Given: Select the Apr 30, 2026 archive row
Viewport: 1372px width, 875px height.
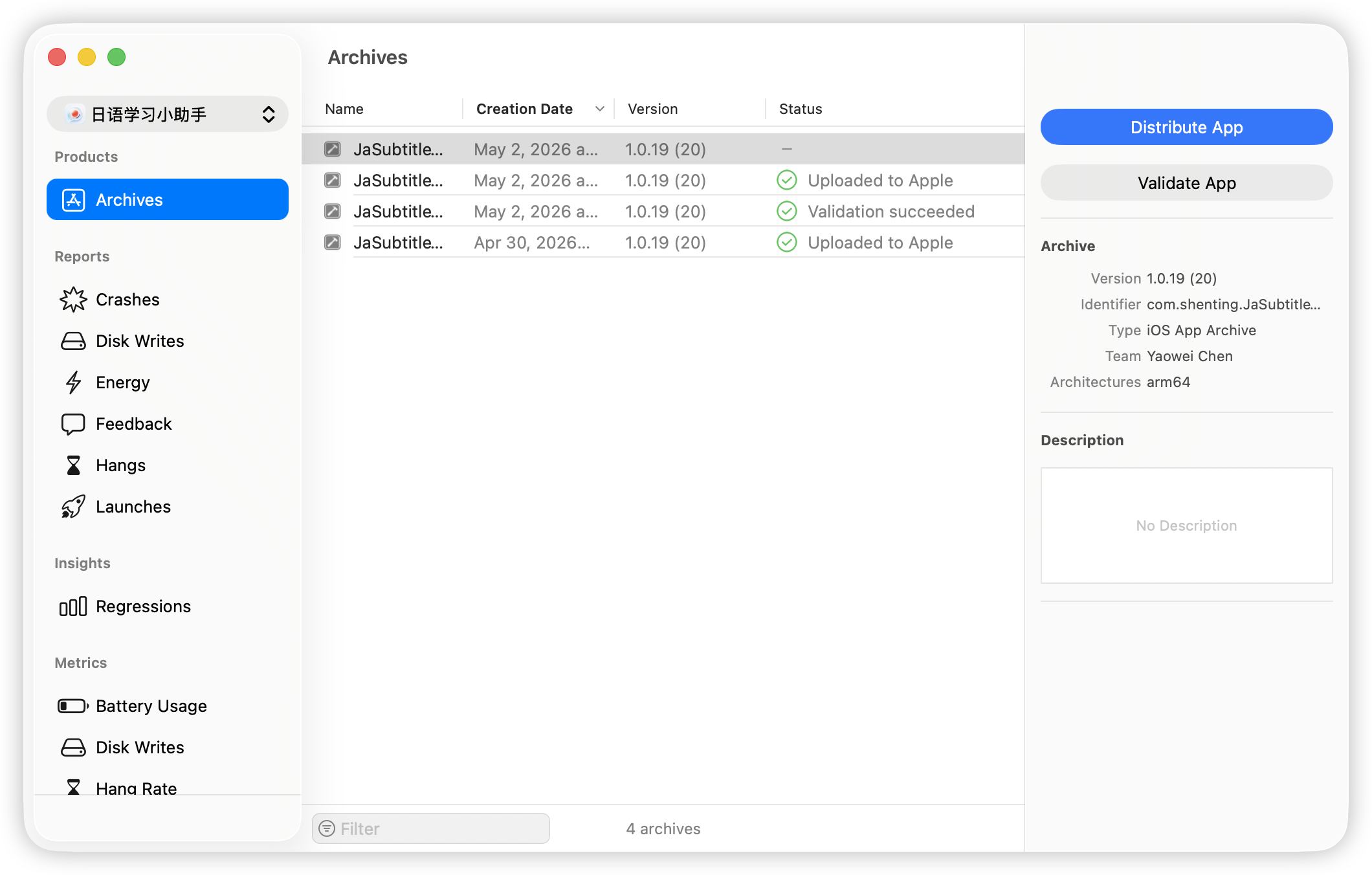Looking at the screenshot, I should tap(663, 243).
